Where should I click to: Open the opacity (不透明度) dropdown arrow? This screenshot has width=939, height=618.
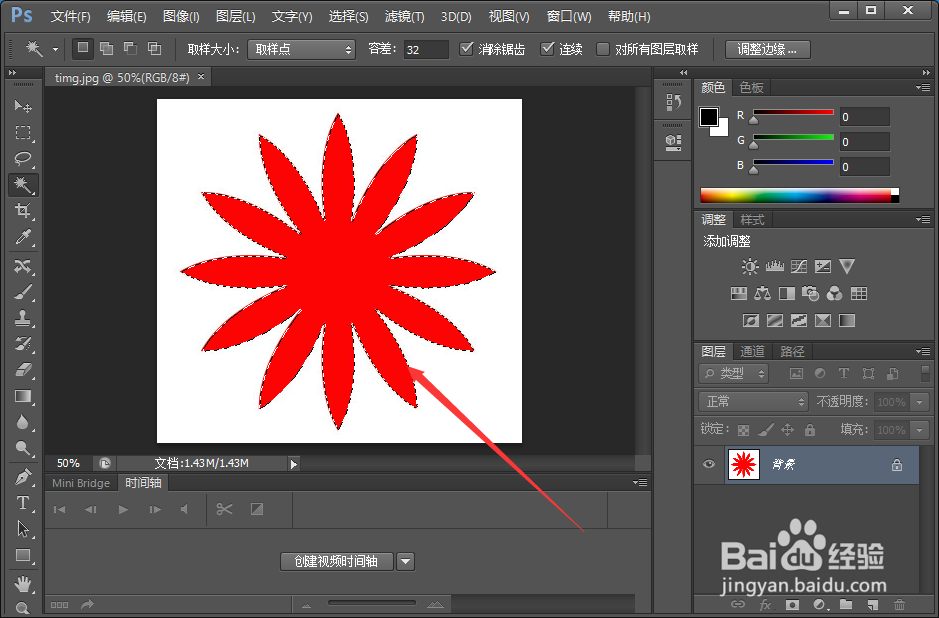click(x=919, y=402)
